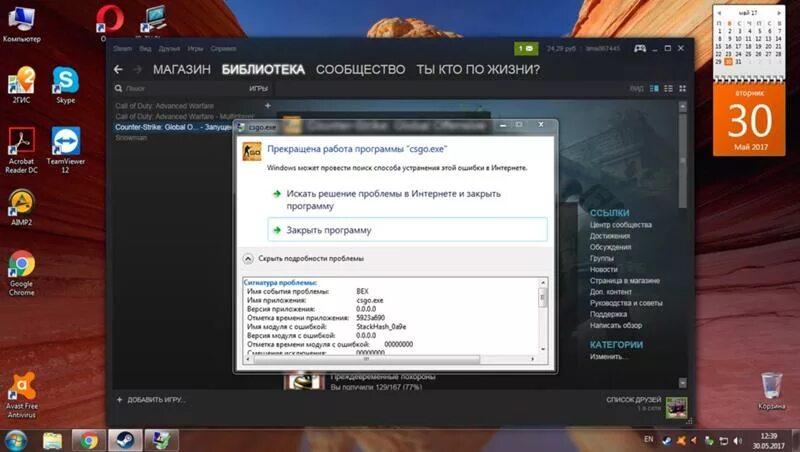This screenshot has width=800, height=452.
Task: Open Avast Free Antivirus shortcut
Action: tap(21, 395)
